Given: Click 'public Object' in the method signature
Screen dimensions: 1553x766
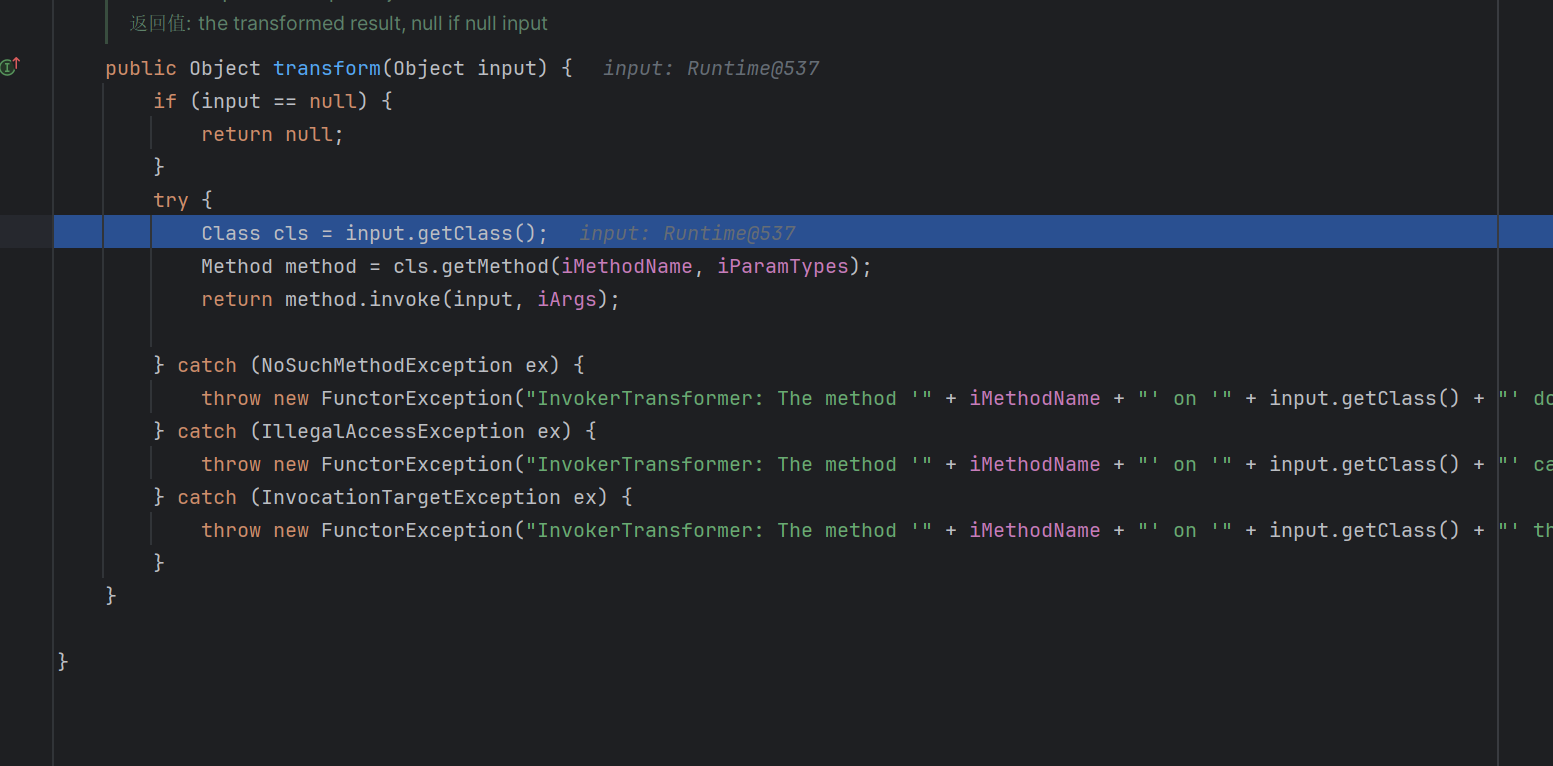Looking at the screenshot, I should point(183,68).
